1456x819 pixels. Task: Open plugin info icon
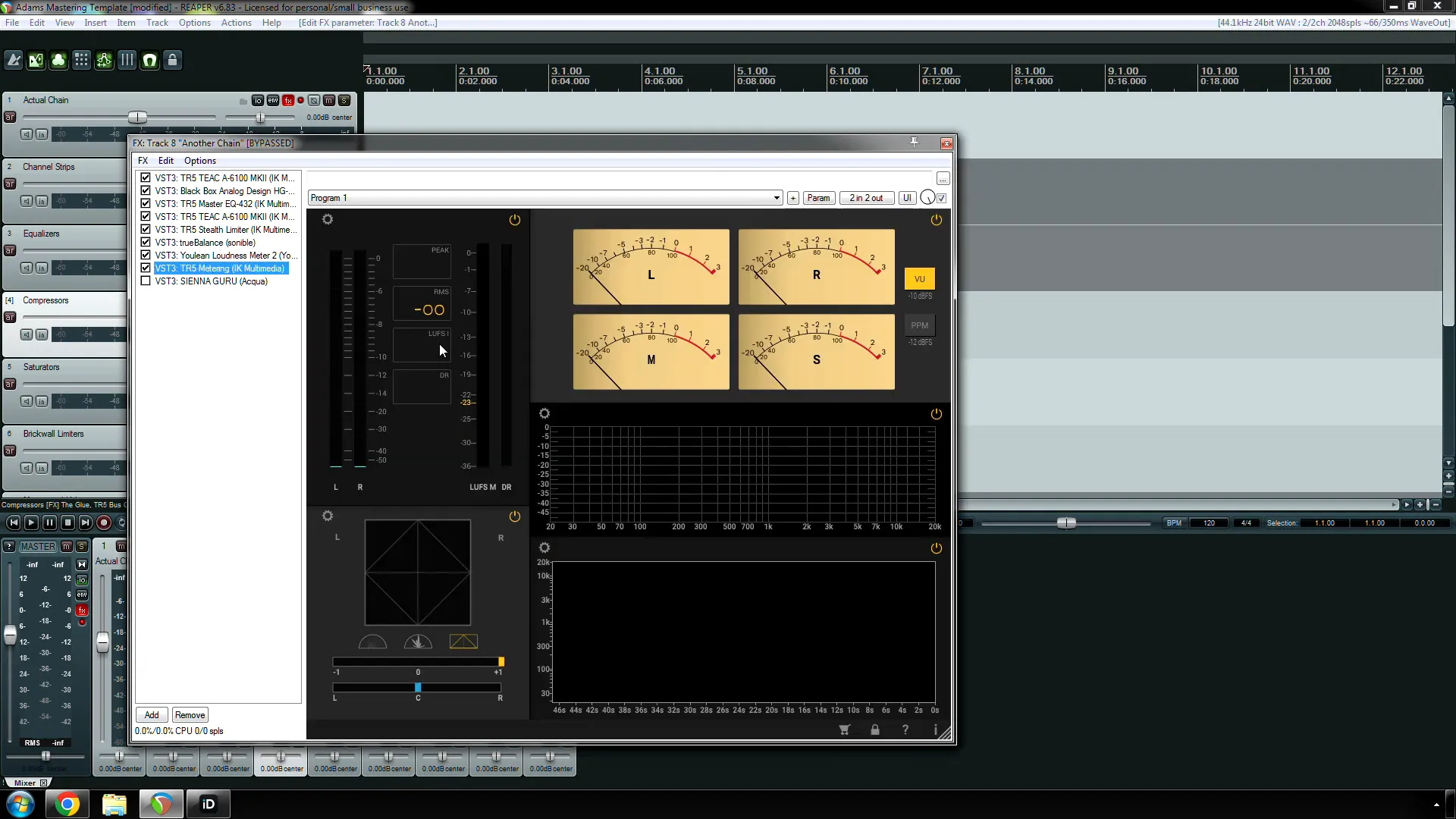[x=936, y=730]
